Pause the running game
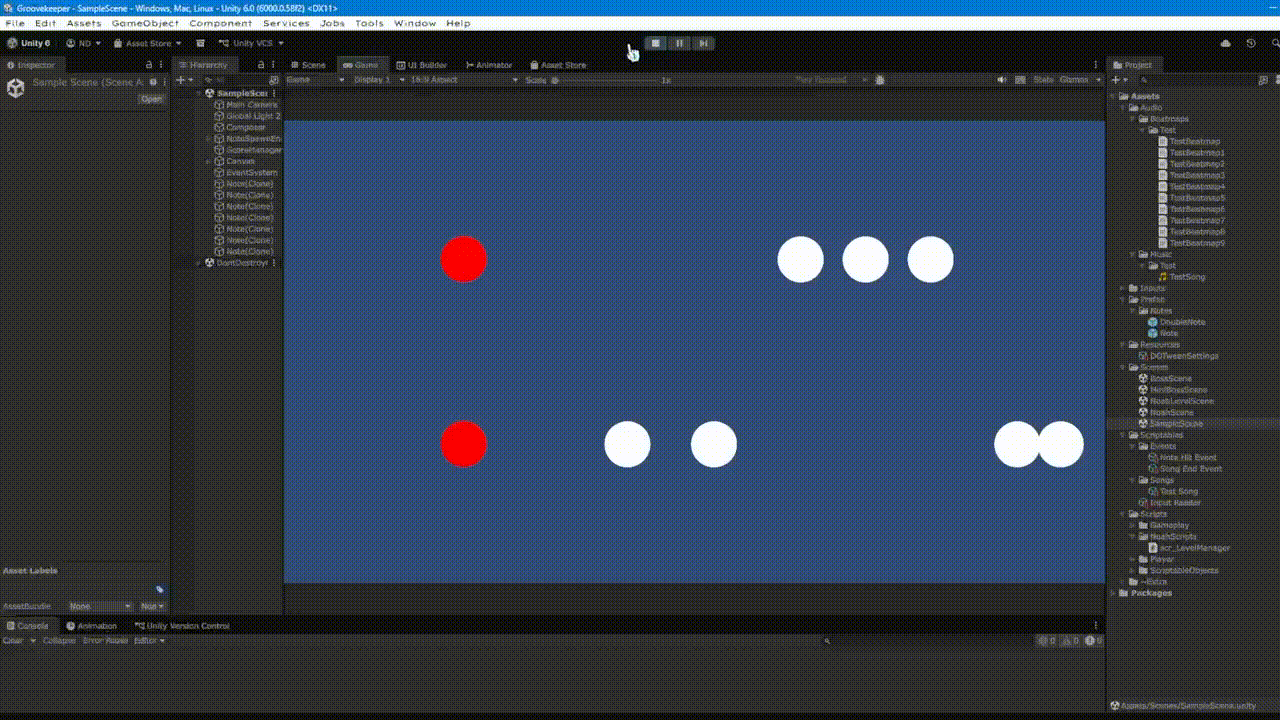 pyautogui.click(x=680, y=43)
